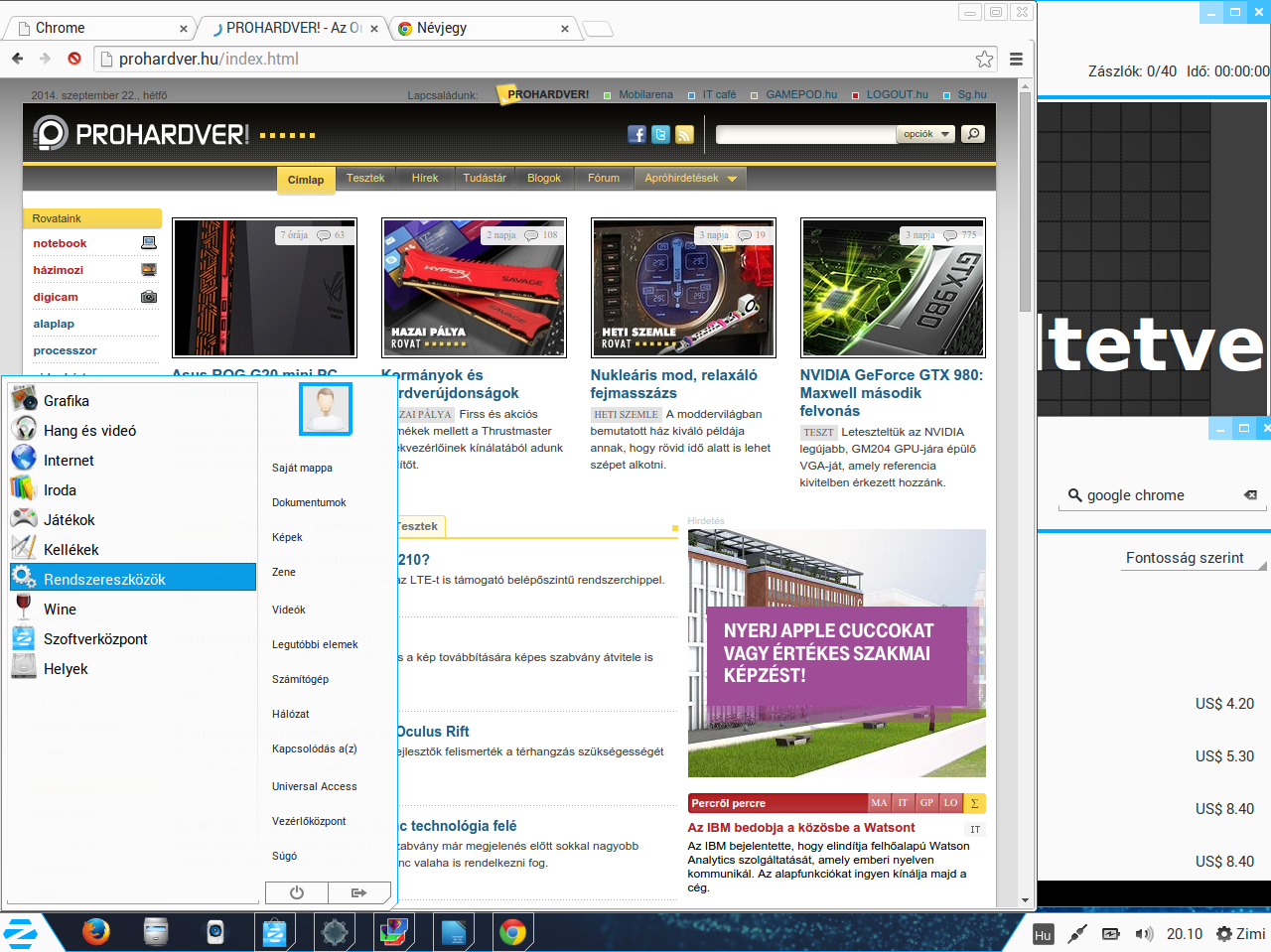Open the volume speaker icon in system tray
The image size is (1271, 952).
pos(1144,934)
